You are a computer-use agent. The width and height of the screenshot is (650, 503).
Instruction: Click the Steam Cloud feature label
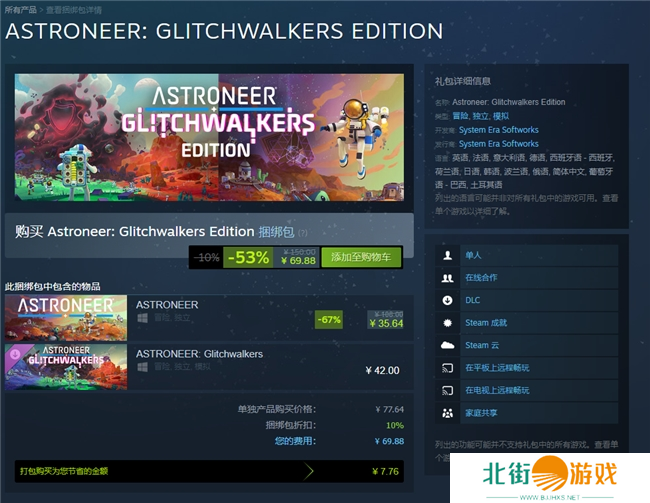[x=482, y=345]
